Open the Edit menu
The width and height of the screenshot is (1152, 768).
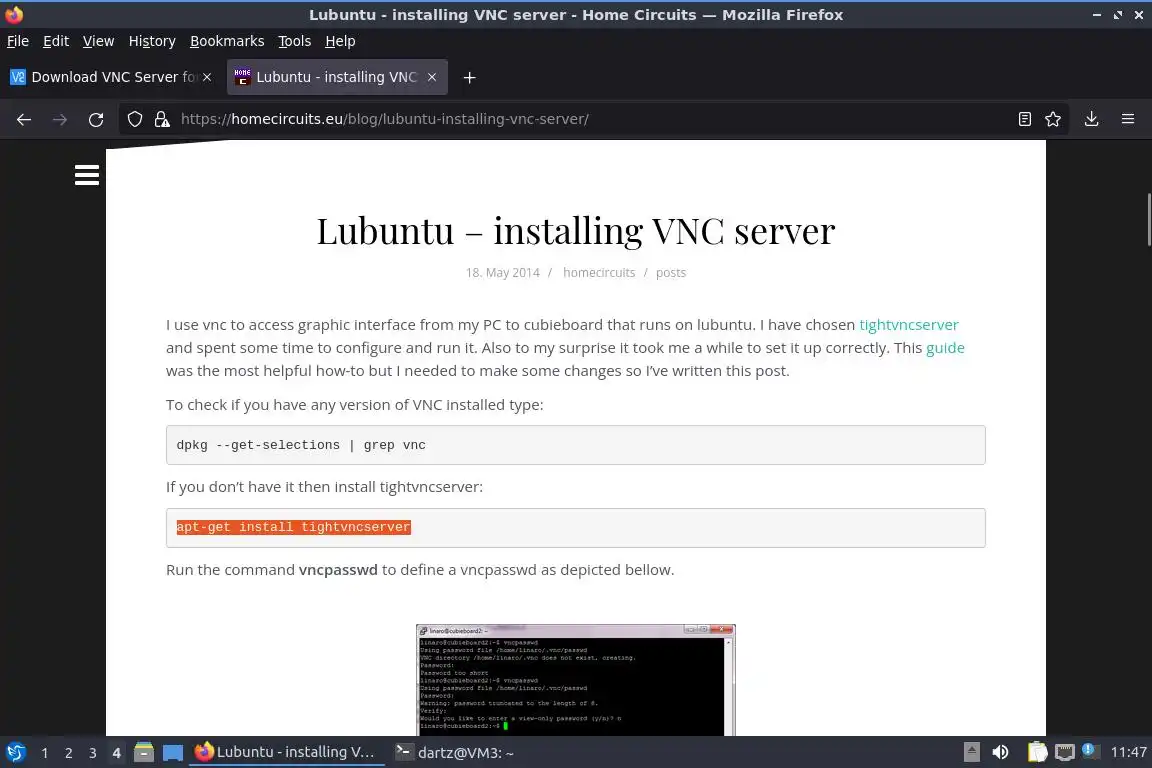(x=56, y=41)
